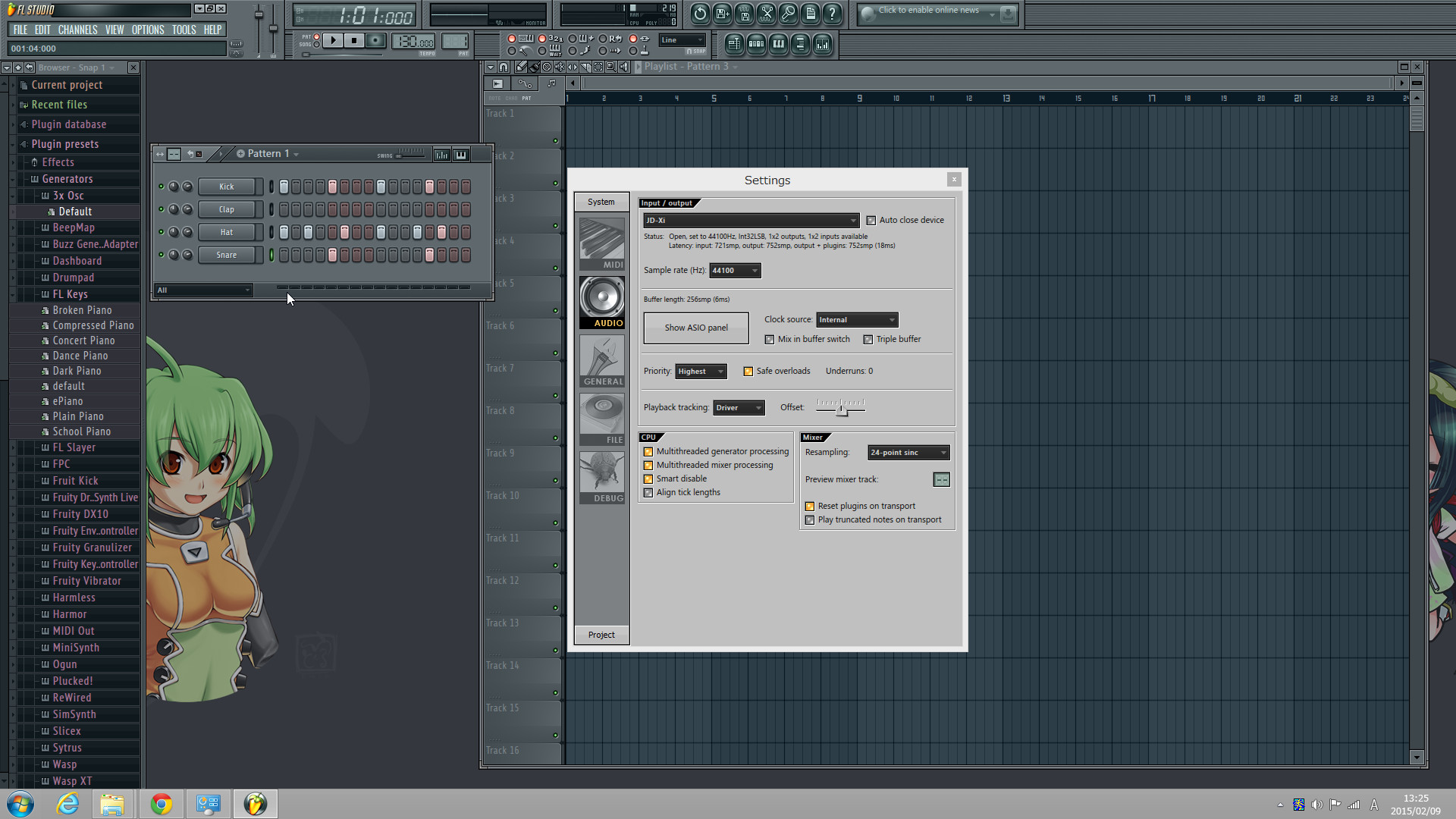Open Playback tracking Driver dropdown

pos(739,408)
